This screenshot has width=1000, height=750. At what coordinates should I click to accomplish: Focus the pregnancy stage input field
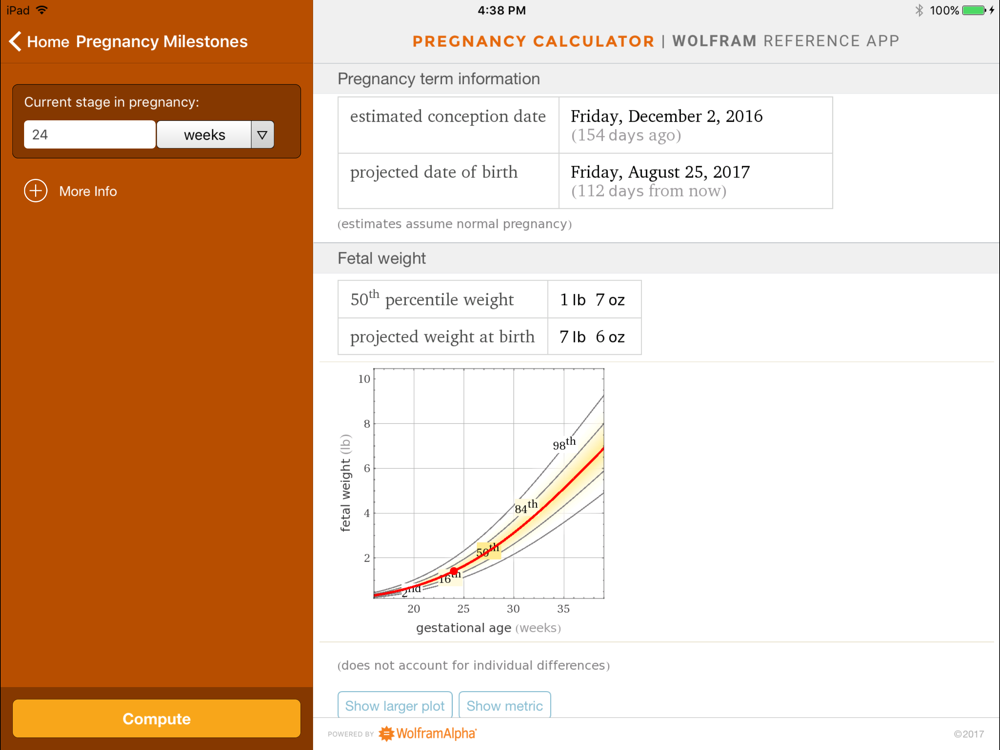tap(89, 135)
